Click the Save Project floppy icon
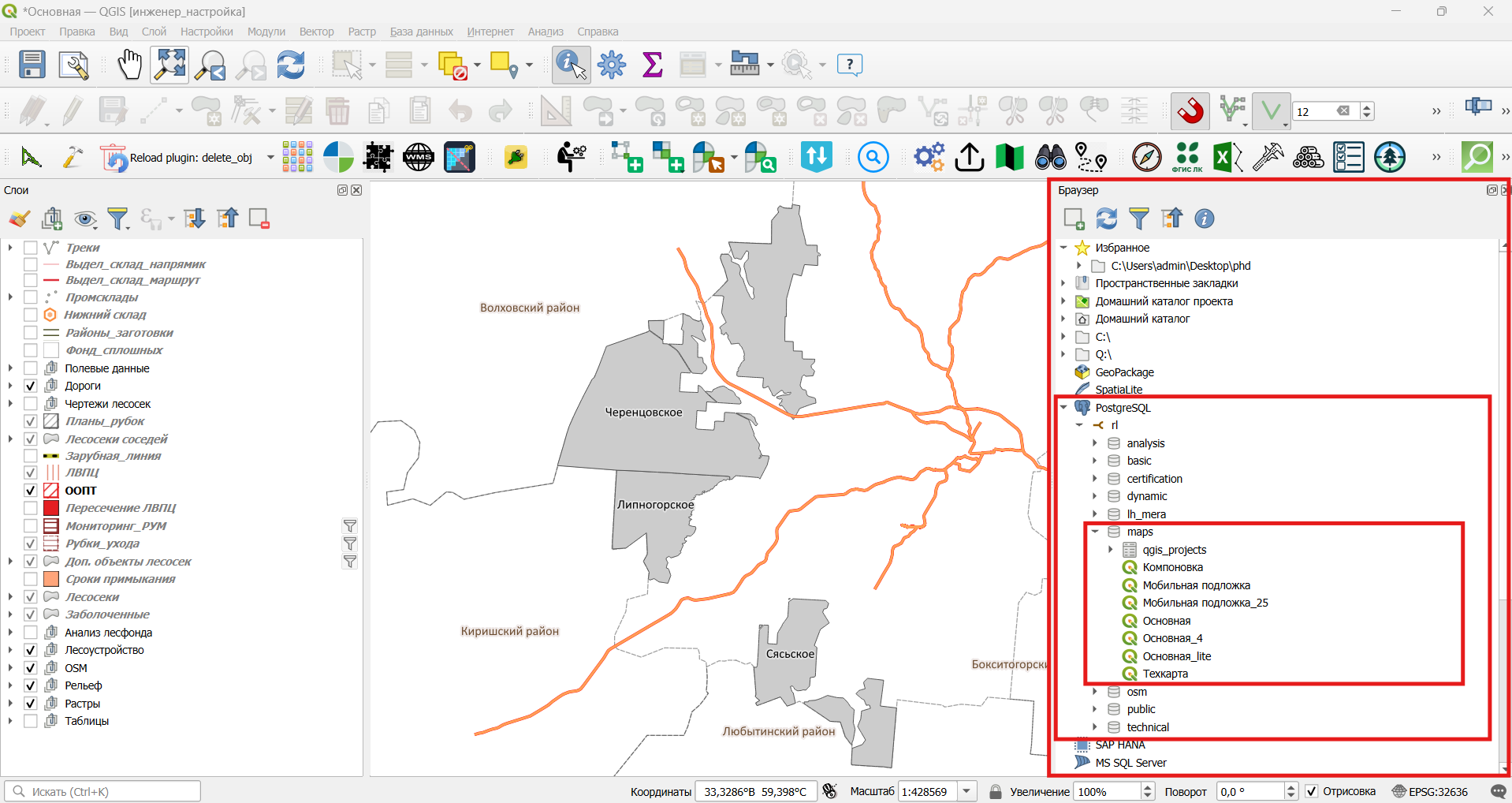This screenshot has height=803, width=1512. (32, 65)
